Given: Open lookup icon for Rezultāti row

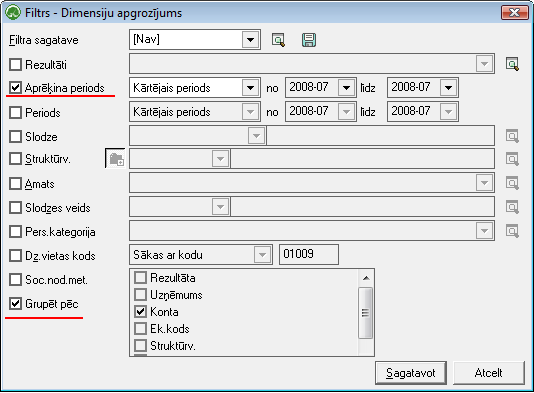Looking at the screenshot, I should point(512,64).
